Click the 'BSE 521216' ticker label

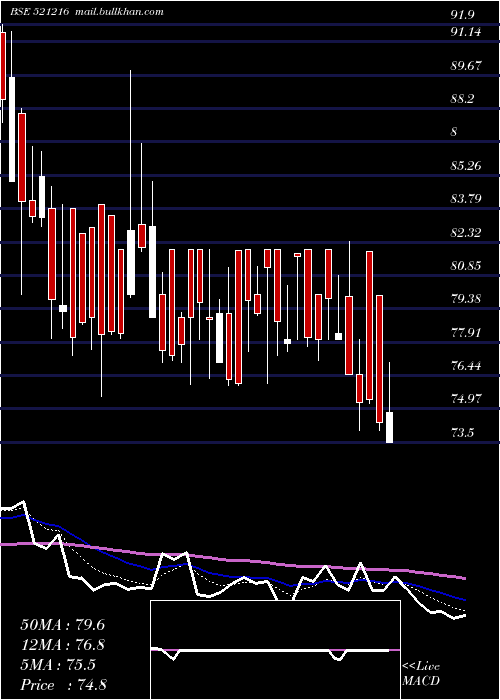coord(40,12)
